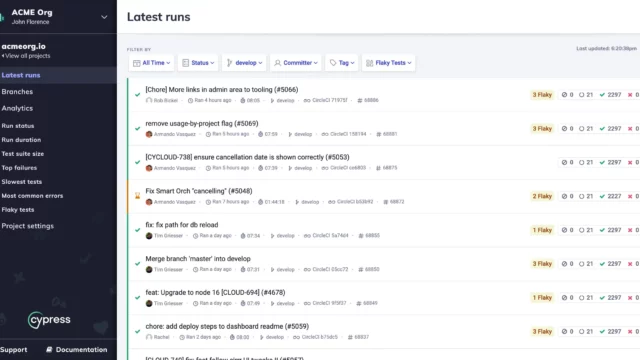The image size is (640, 360).
Task: Open Most common errors page
Action: click(x=32, y=196)
